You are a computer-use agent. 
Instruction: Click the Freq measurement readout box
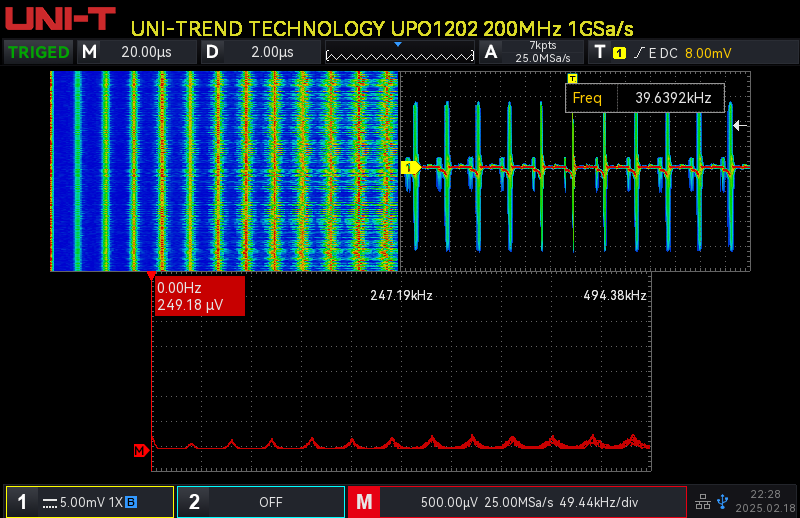click(x=645, y=98)
